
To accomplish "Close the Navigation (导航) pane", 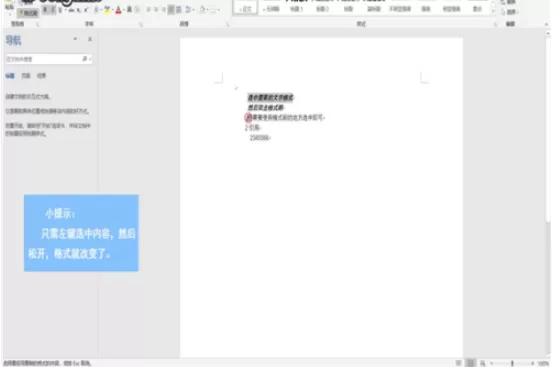I will [90, 39].
